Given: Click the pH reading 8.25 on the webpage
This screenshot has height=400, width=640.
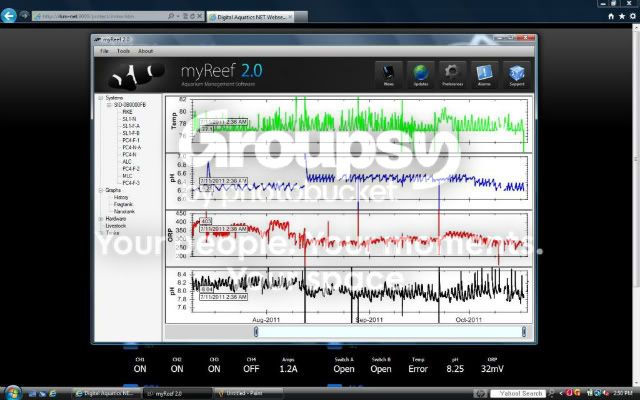Looking at the screenshot, I should [x=455, y=369].
